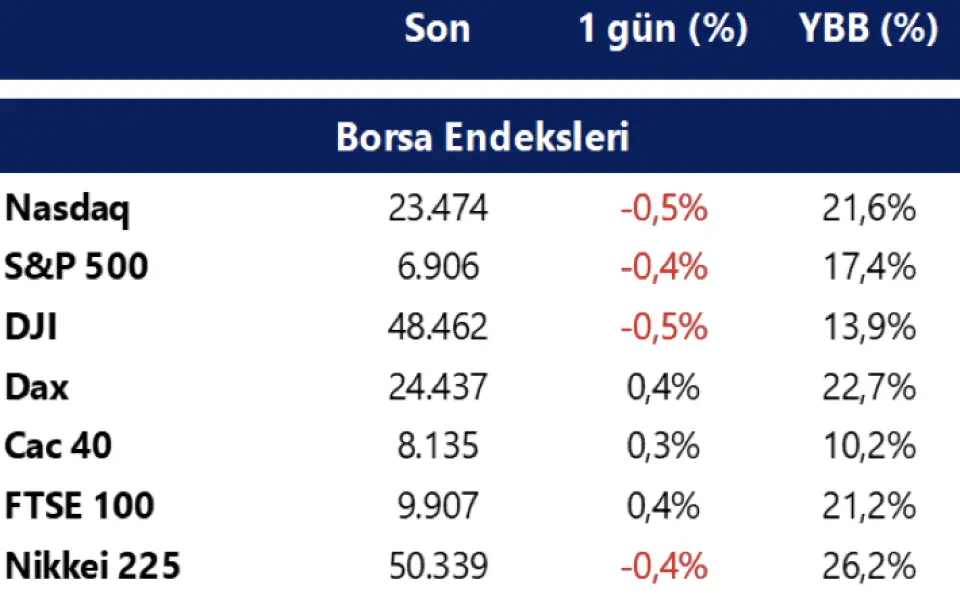Screen dimensions: 960x595
Task: Select the FTSE 100 row label
Action: click(x=80, y=506)
